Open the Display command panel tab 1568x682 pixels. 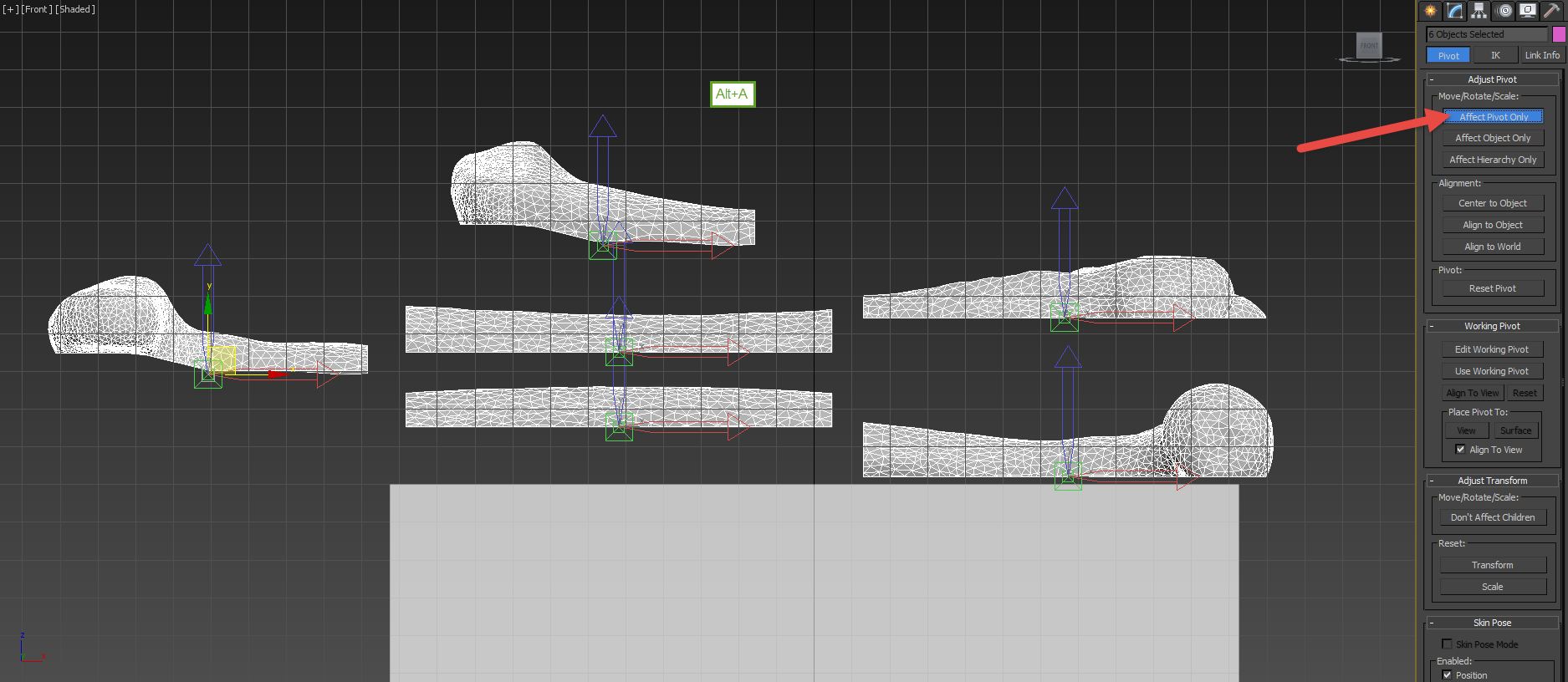pyautogui.click(x=1528, y=11)
